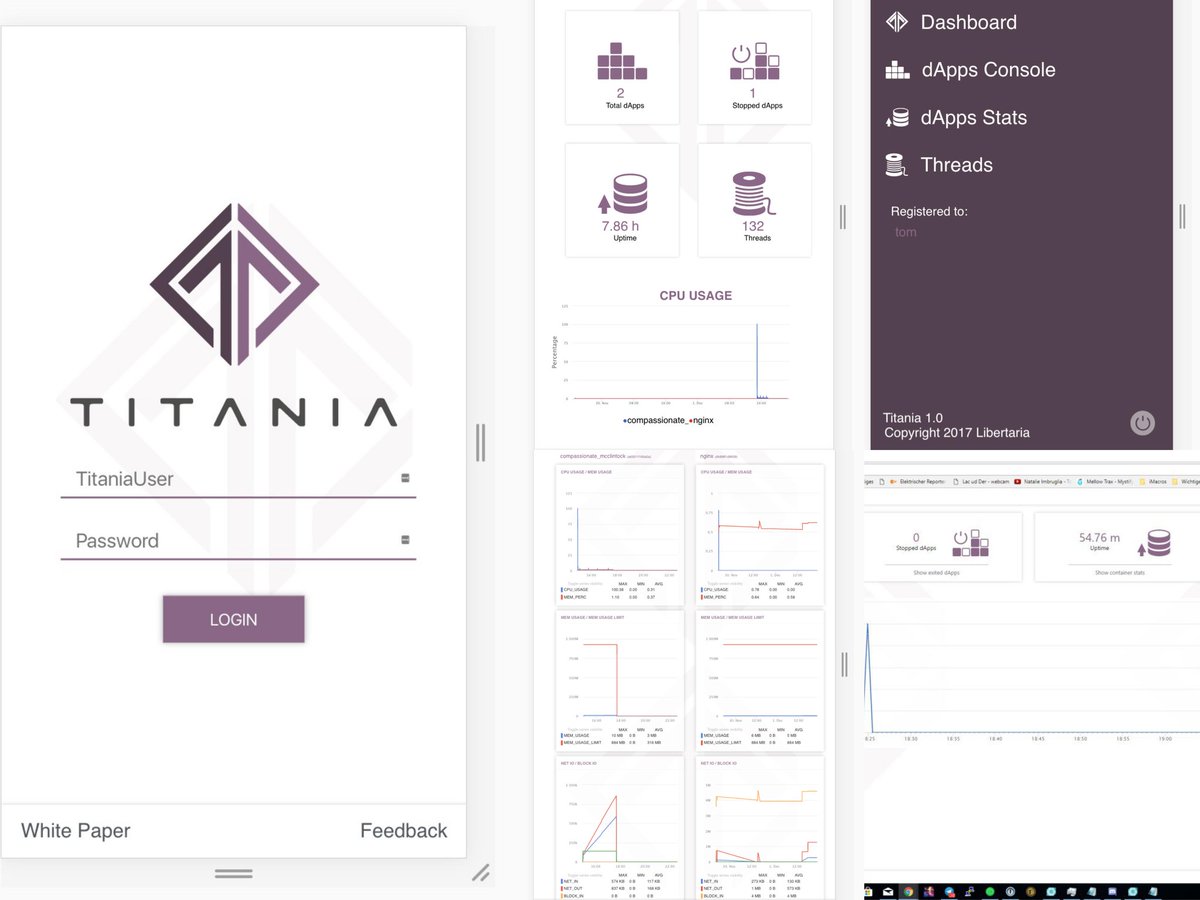
Task: Click the Threads spool icon in sidebar
Action: [x=897, y=165]
